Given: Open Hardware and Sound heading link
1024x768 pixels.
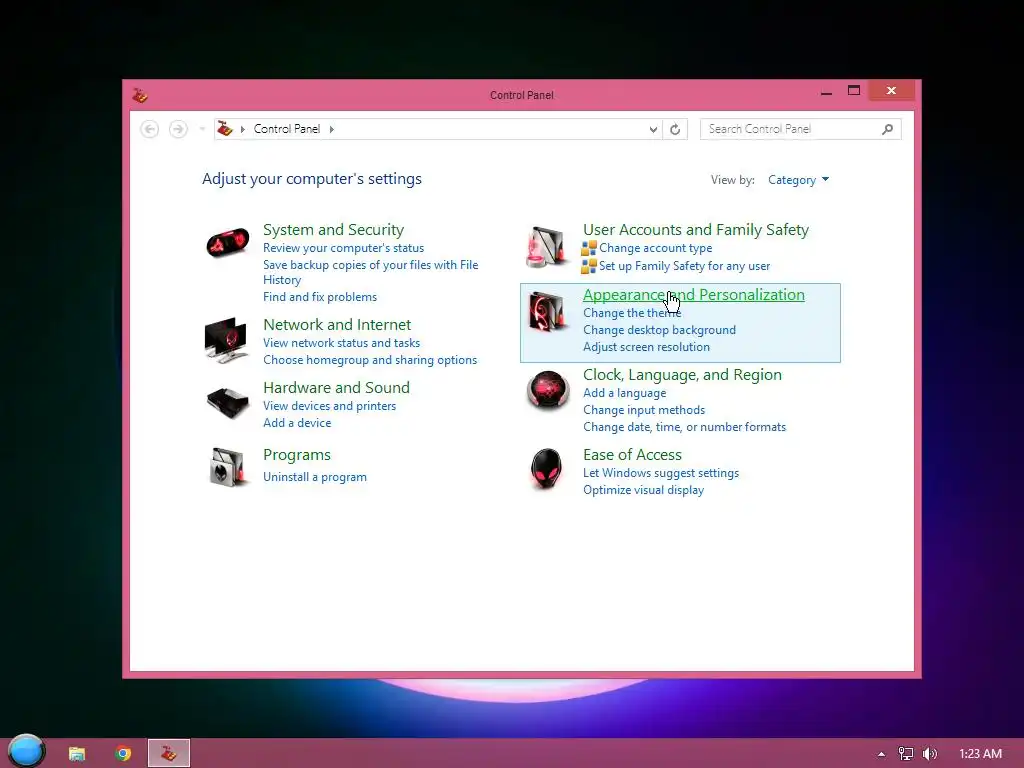Looking at the screenshot, I should (336, 387).
